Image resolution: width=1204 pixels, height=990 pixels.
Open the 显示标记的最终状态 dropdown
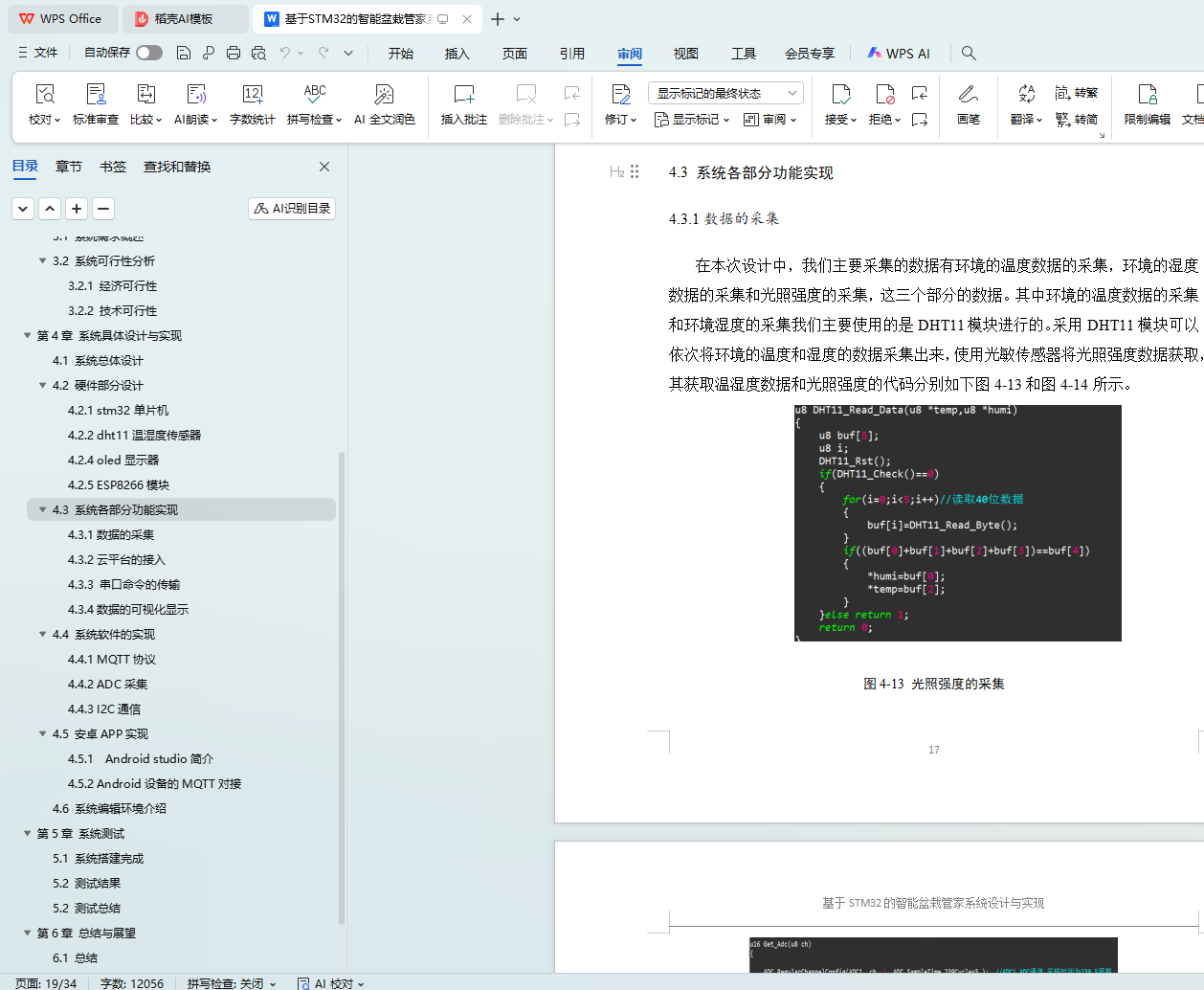[x=725, y=93]
